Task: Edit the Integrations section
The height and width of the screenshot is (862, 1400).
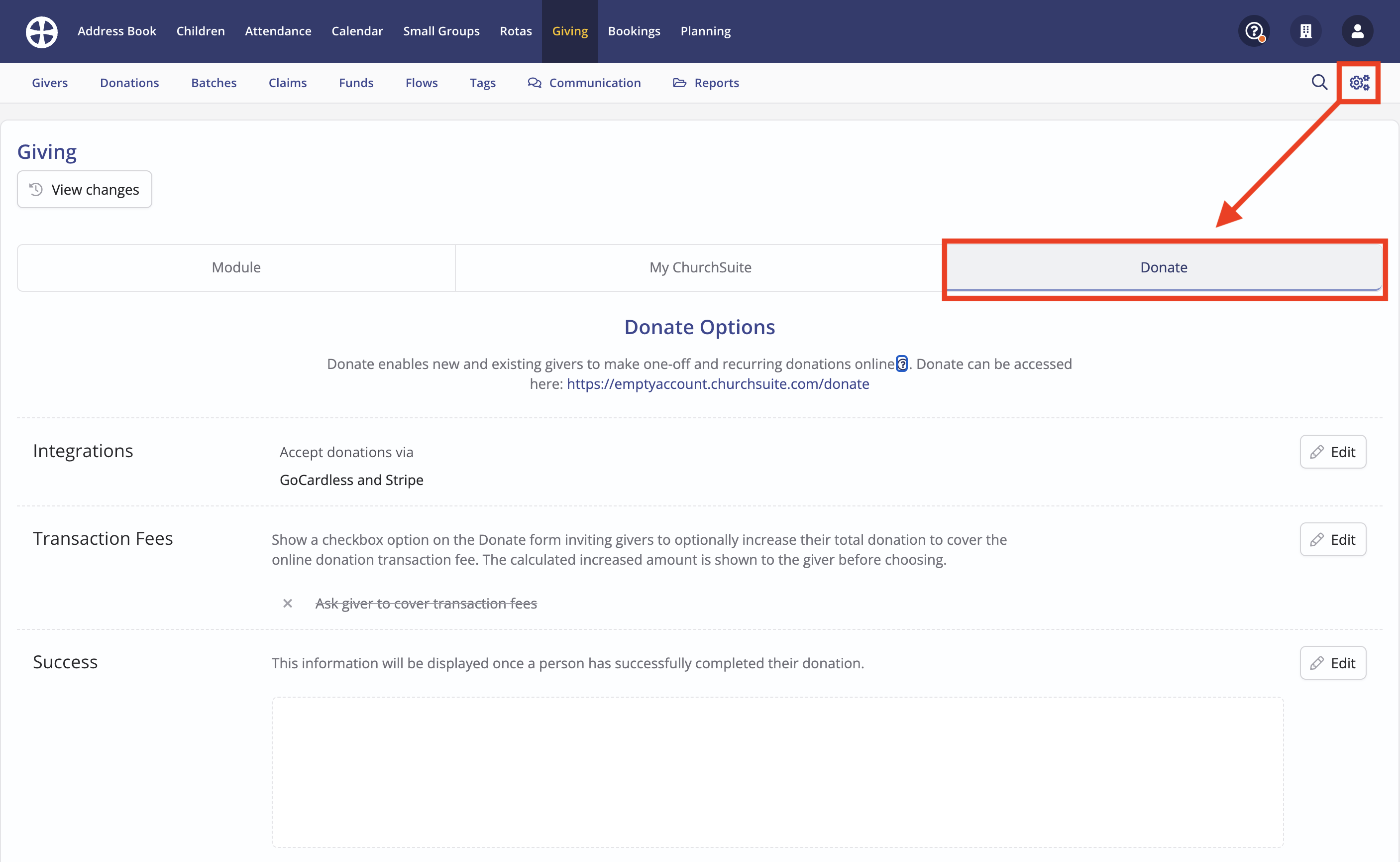Action: click(1332, 452)
